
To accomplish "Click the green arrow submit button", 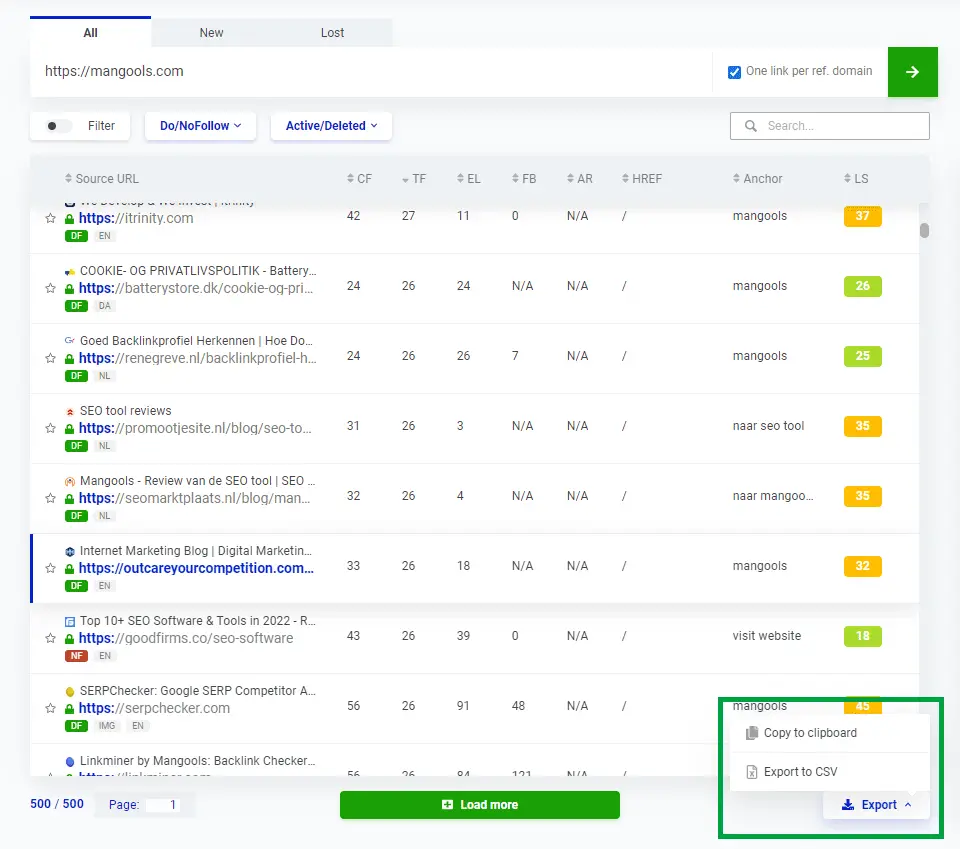I will click(912, 72).
